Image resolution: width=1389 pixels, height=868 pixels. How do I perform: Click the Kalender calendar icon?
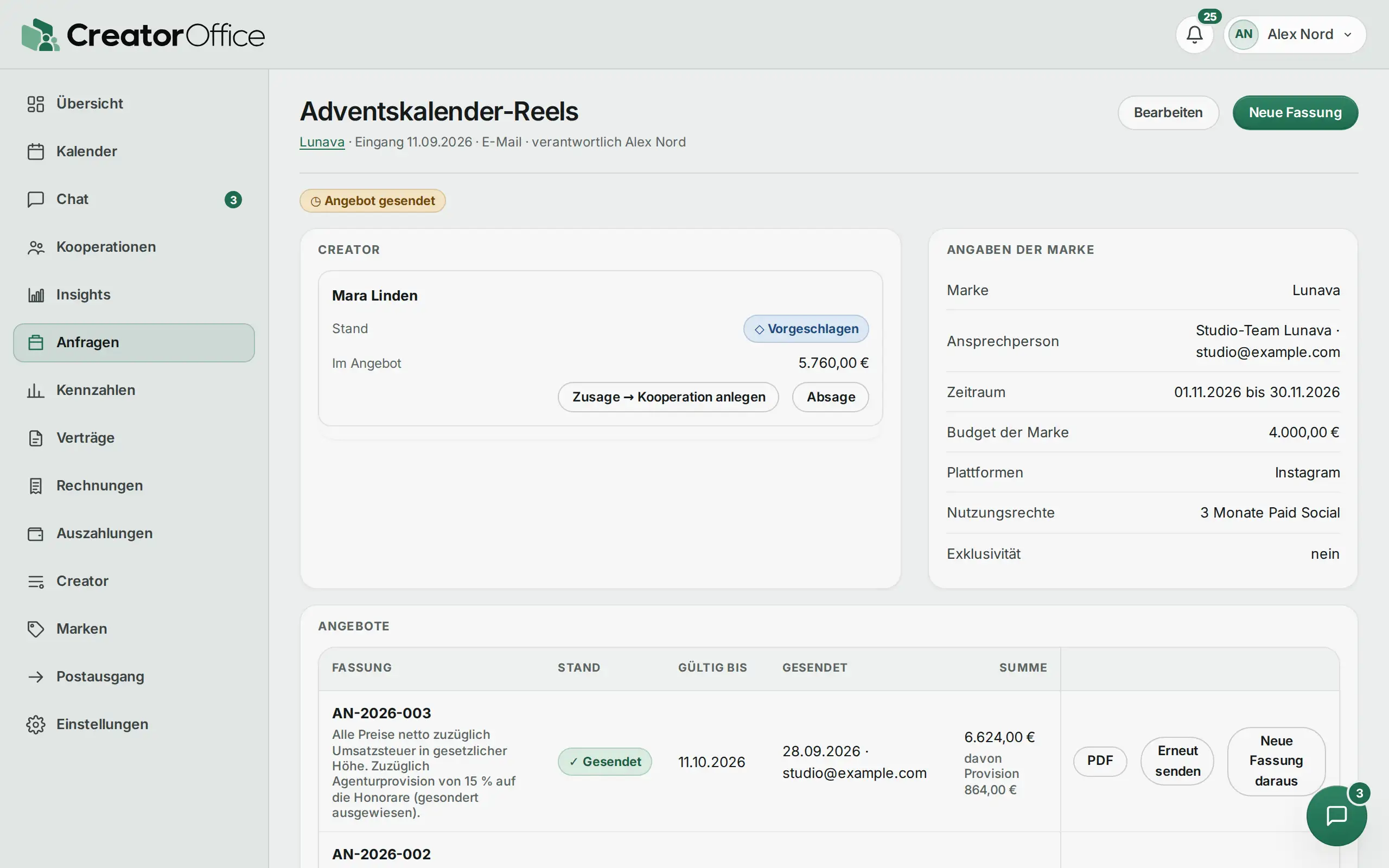[36, 151]
